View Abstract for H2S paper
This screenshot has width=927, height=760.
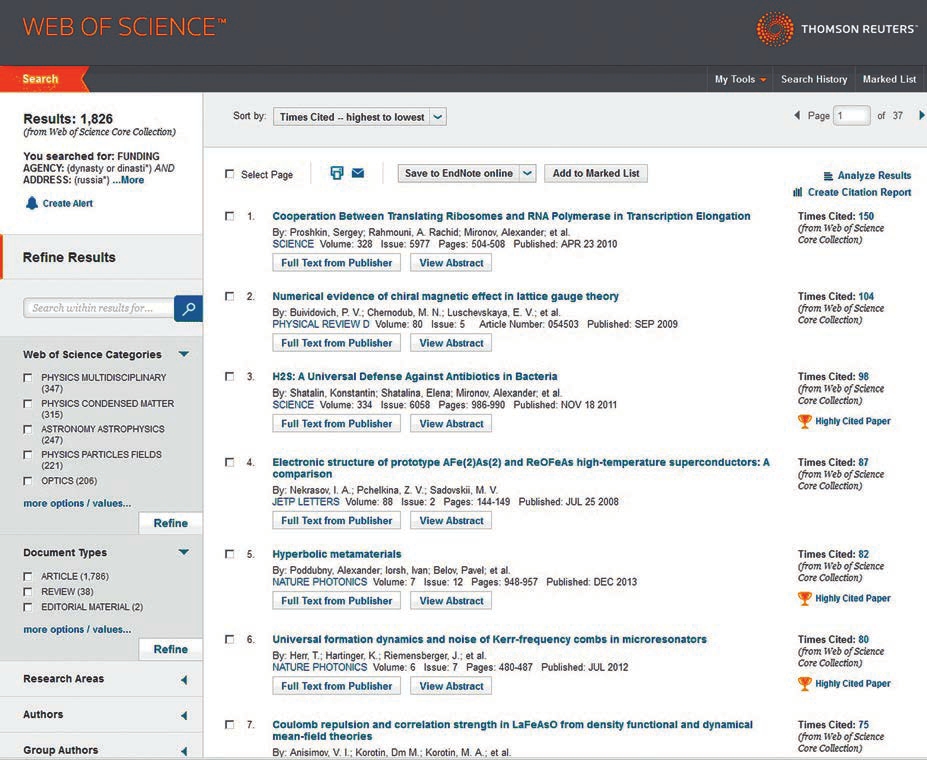451,424
